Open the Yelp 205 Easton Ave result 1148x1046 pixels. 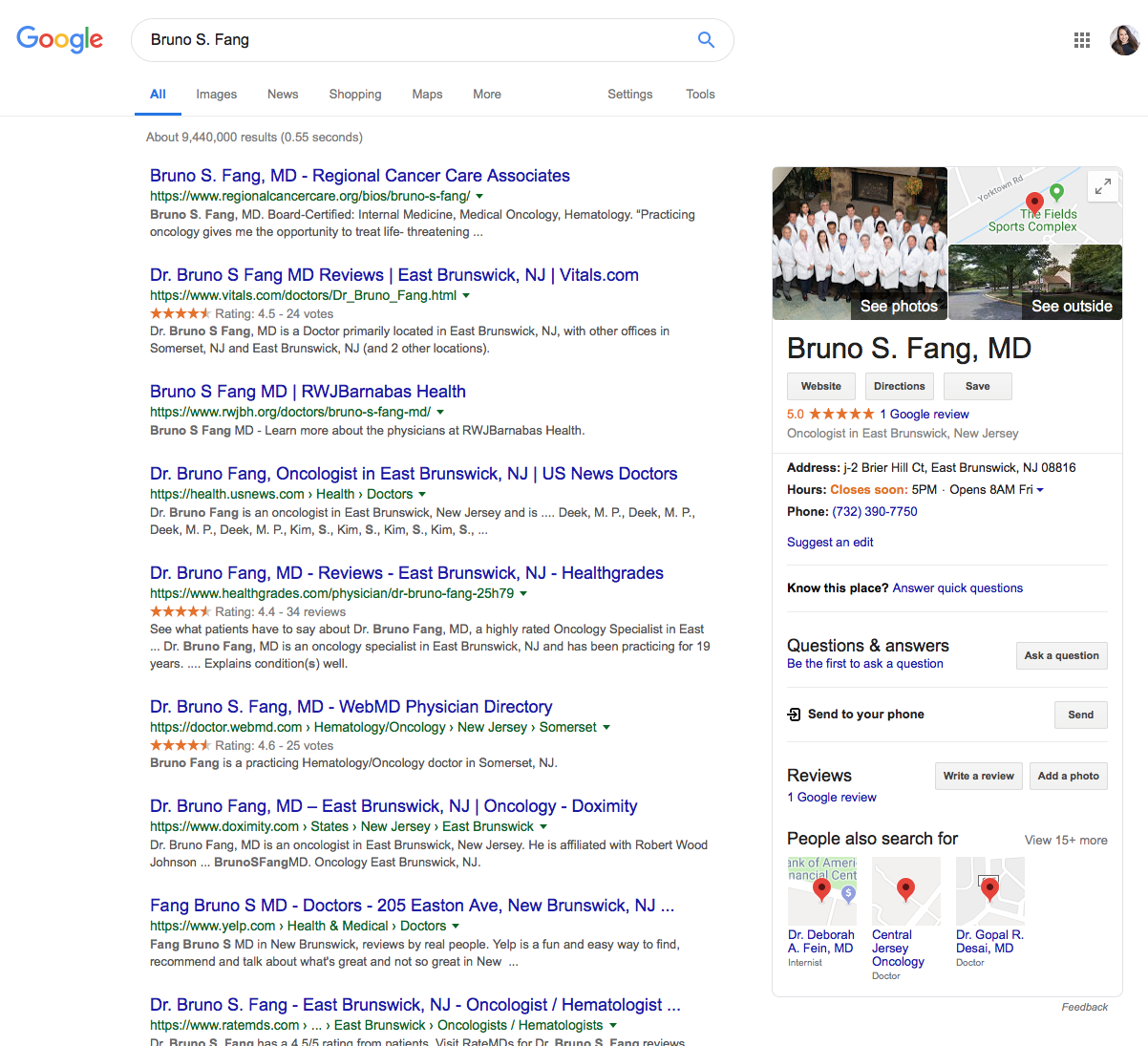pyautogui.click(x=413, y=906)
